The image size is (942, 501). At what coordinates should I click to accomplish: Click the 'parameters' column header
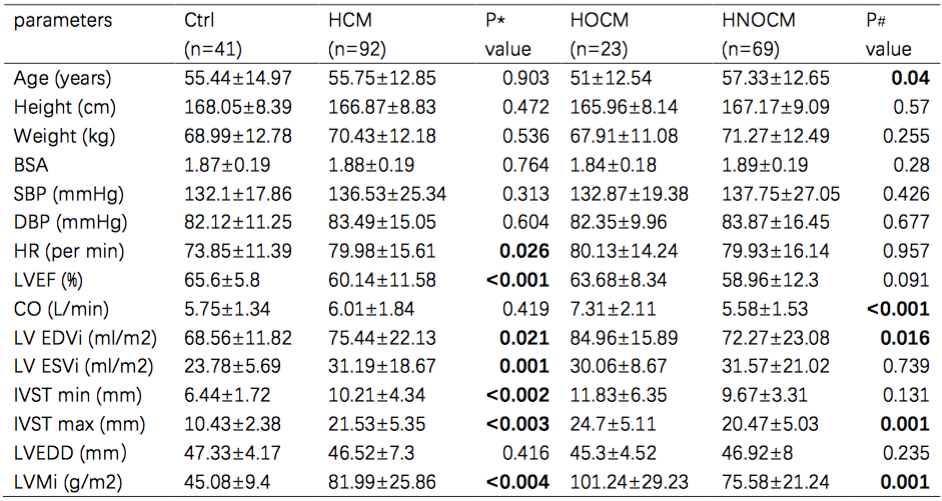(63, 21)
